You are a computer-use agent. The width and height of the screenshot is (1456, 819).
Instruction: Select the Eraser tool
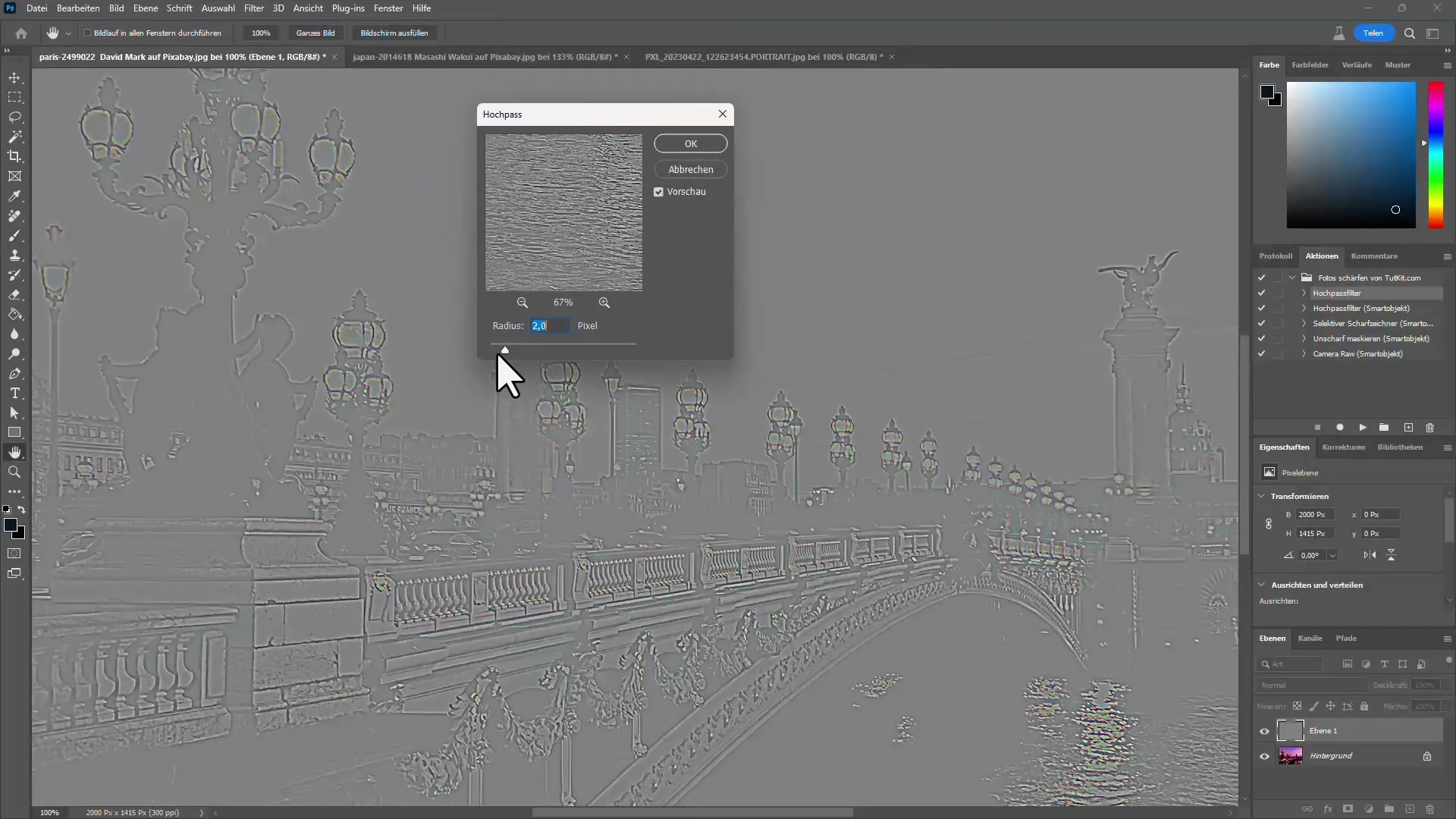tap(14, 294)
